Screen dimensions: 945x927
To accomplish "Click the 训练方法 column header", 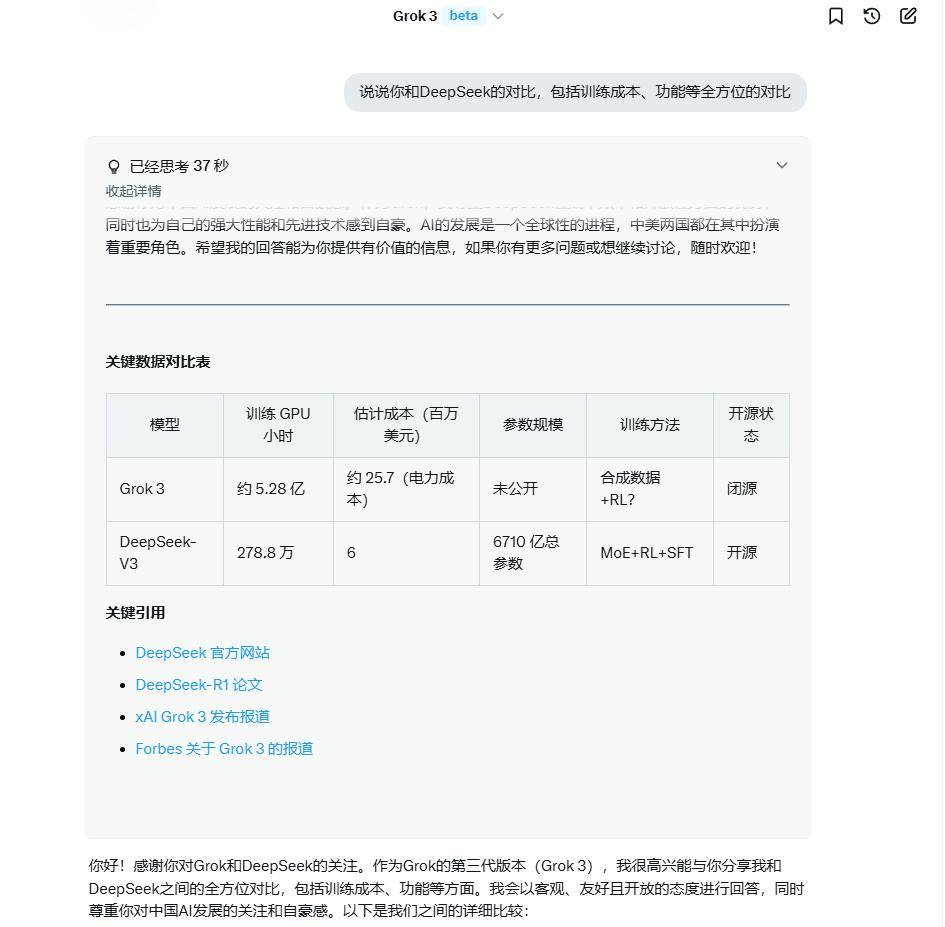I will click(x=650, y=425).
